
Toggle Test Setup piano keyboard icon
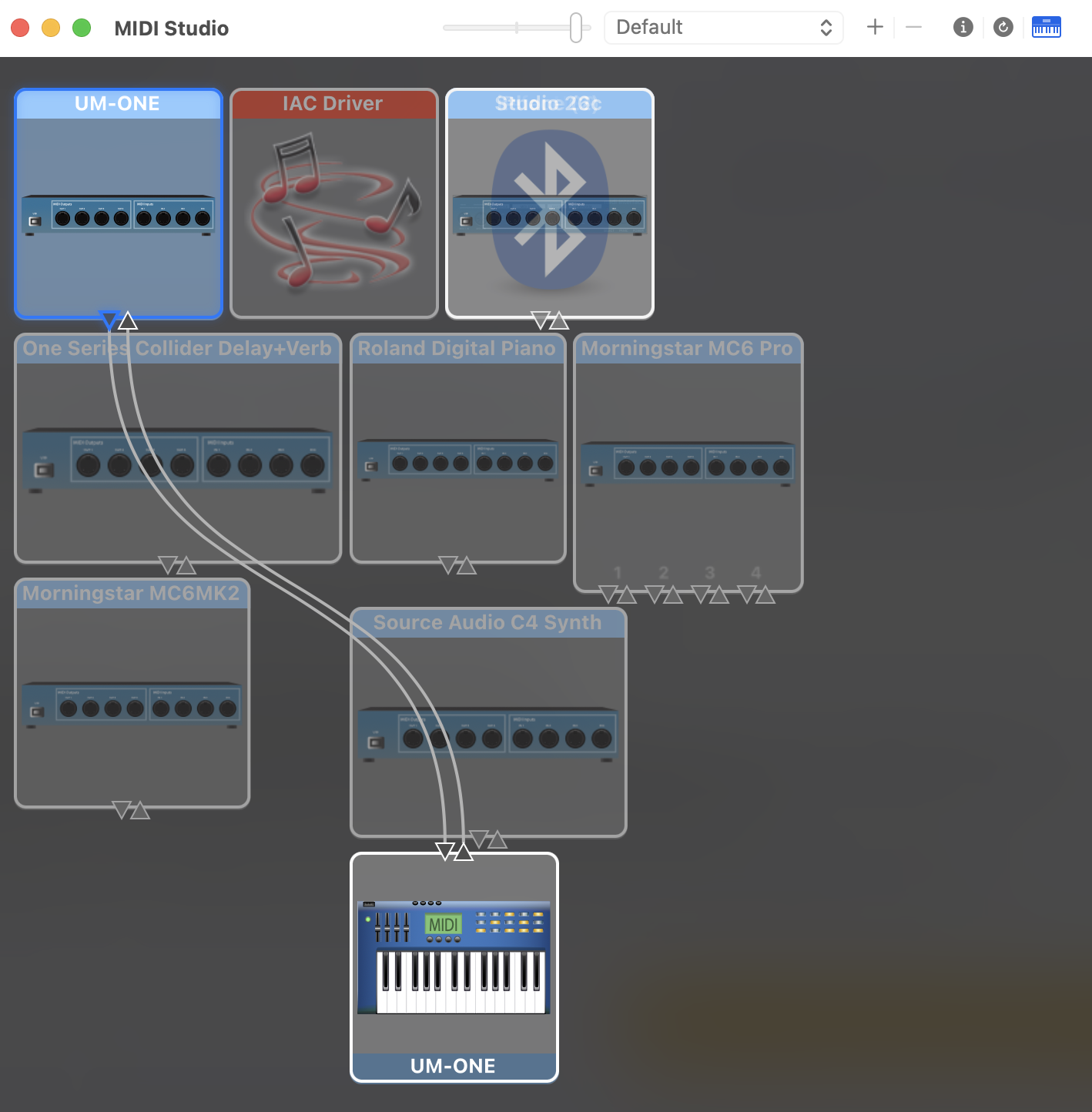pos(1047,28)
